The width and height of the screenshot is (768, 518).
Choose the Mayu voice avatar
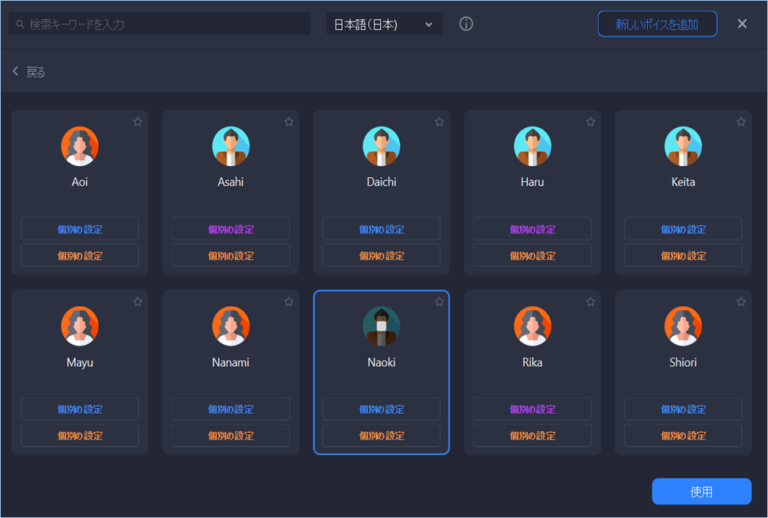[80, 326]
